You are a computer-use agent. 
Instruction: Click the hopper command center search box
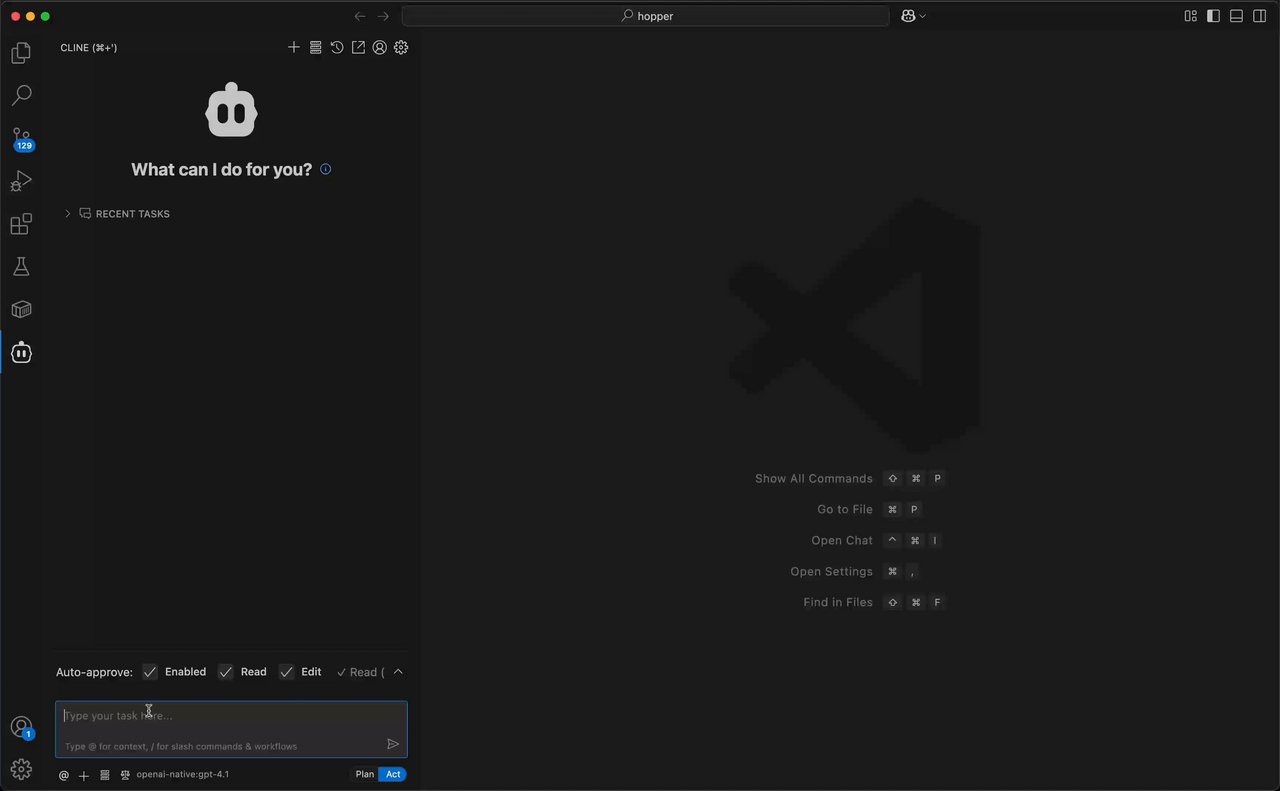click(x=646, y=16)
